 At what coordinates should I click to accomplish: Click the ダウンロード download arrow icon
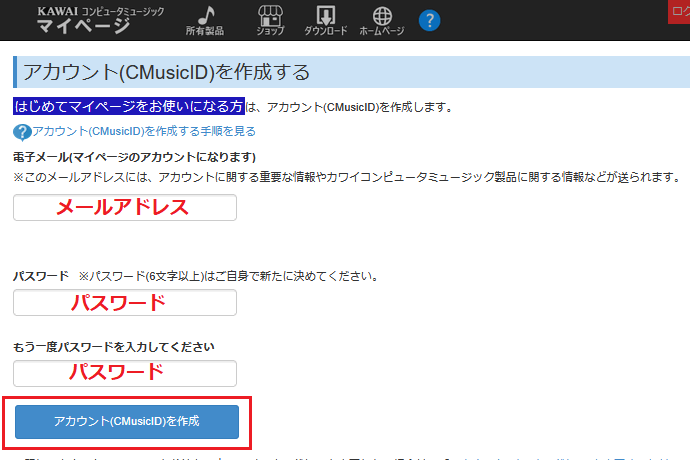[x=326, y=15]
